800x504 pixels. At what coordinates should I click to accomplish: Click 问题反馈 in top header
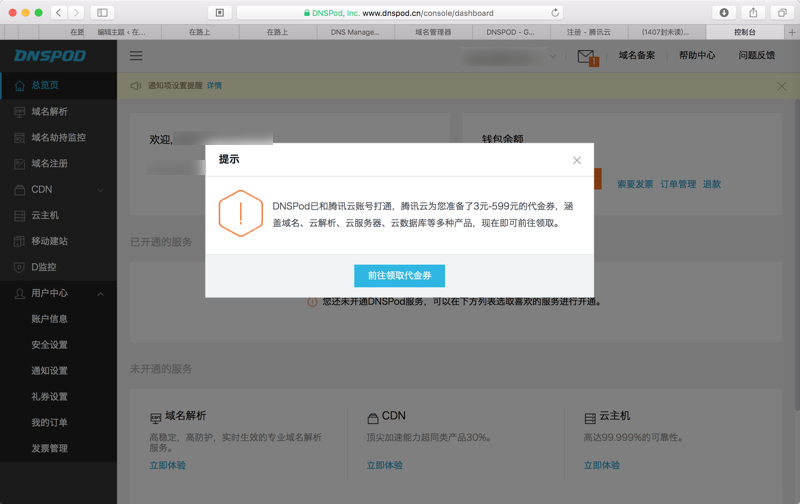pyautogui.click(x=757, y=56)
